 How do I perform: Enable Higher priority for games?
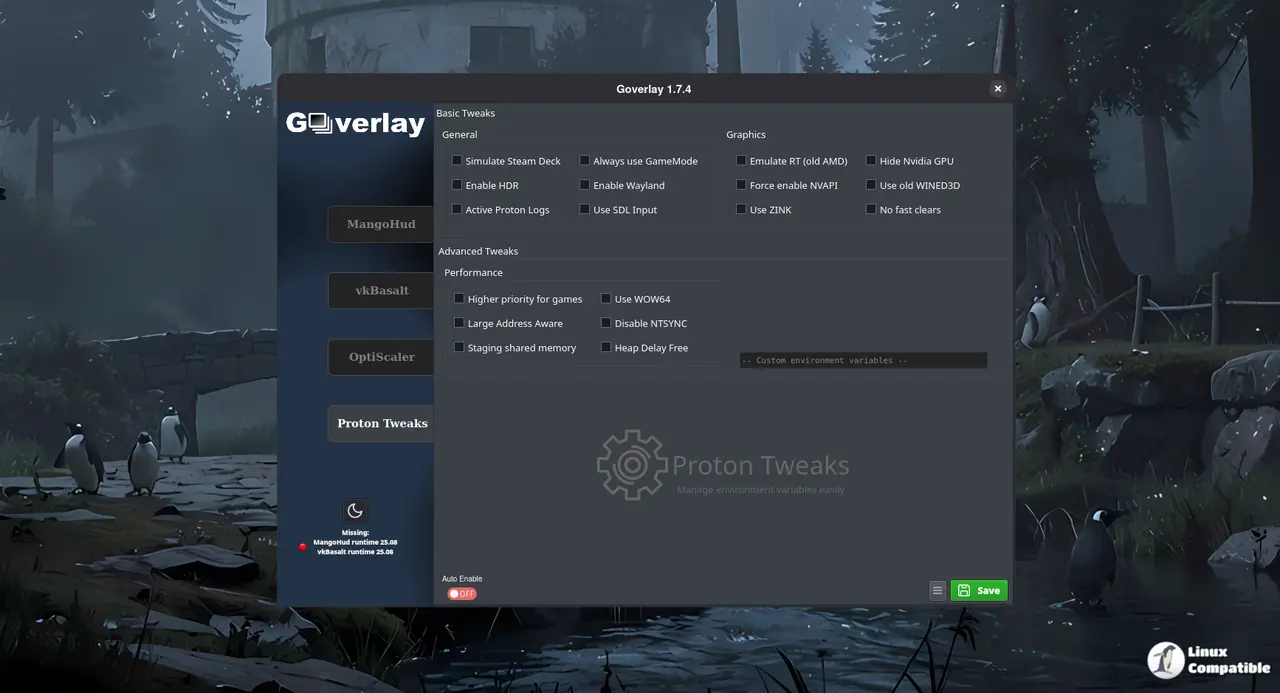tap(459, 299)
